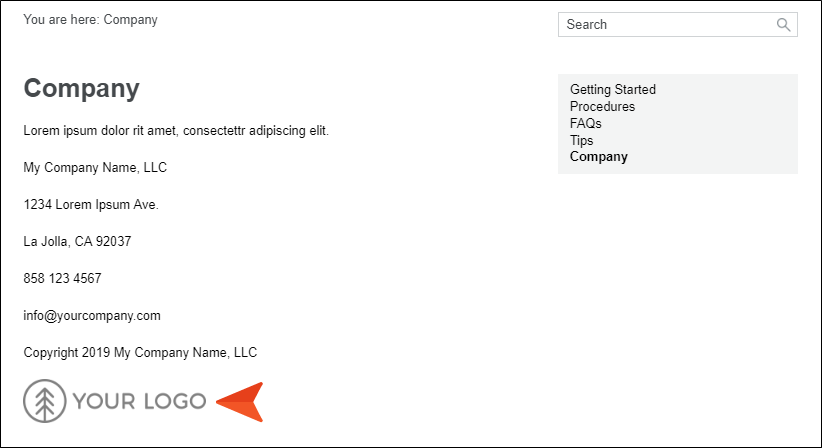Click the Company page heading
822x448 pixels.
click(82, 89)
